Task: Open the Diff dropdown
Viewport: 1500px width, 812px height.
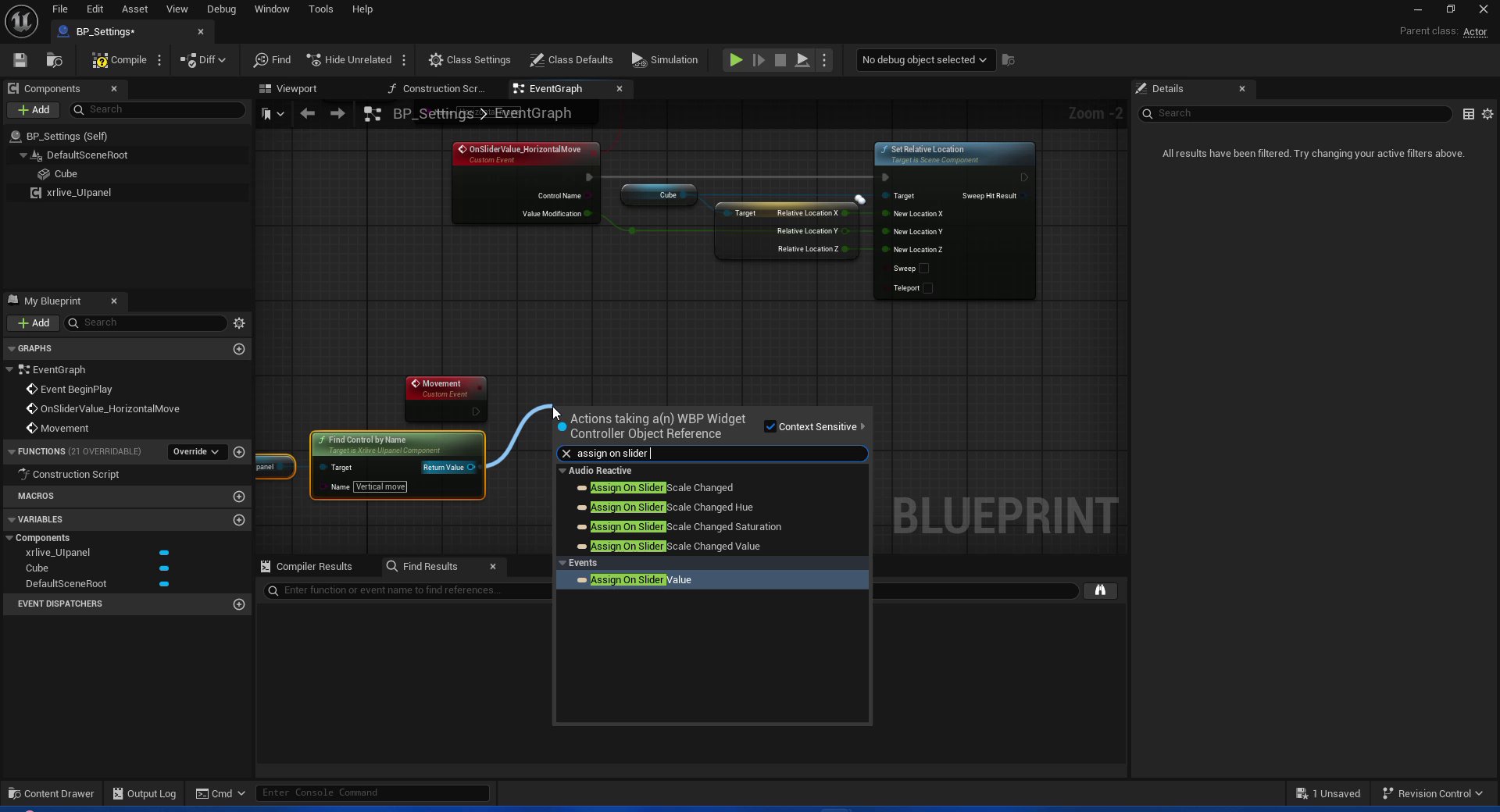Action: (x=202, y=60)
